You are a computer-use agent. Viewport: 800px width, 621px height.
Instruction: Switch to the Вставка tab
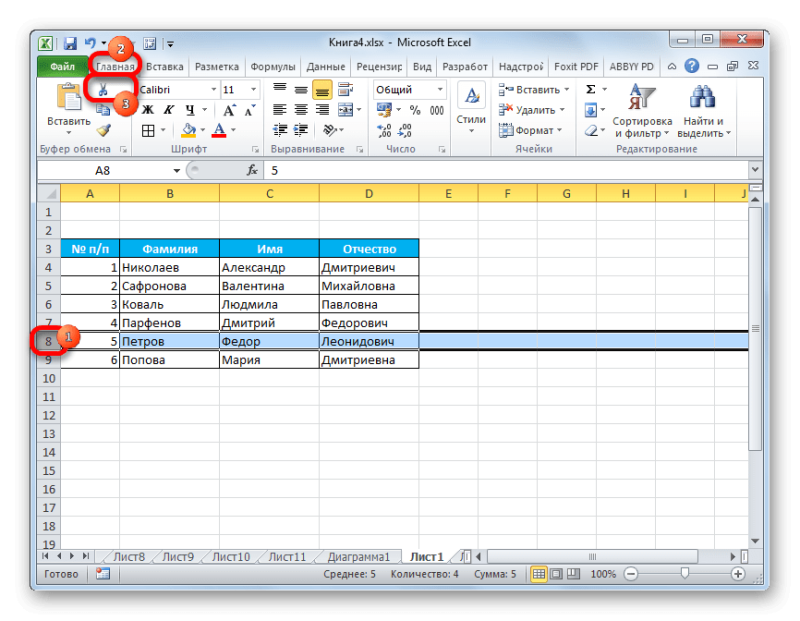[x=164, y=67]
